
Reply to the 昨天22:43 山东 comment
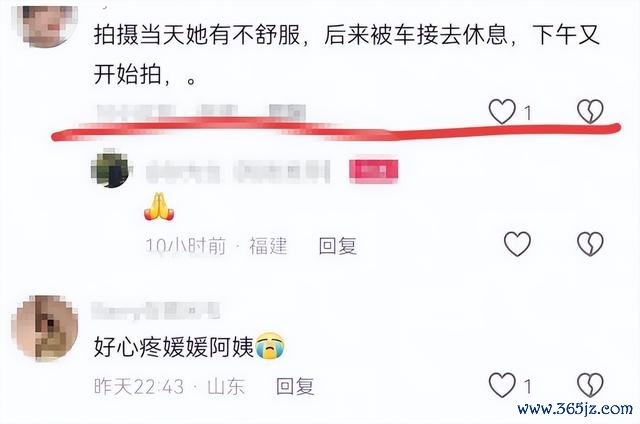[x=295, y=386]
